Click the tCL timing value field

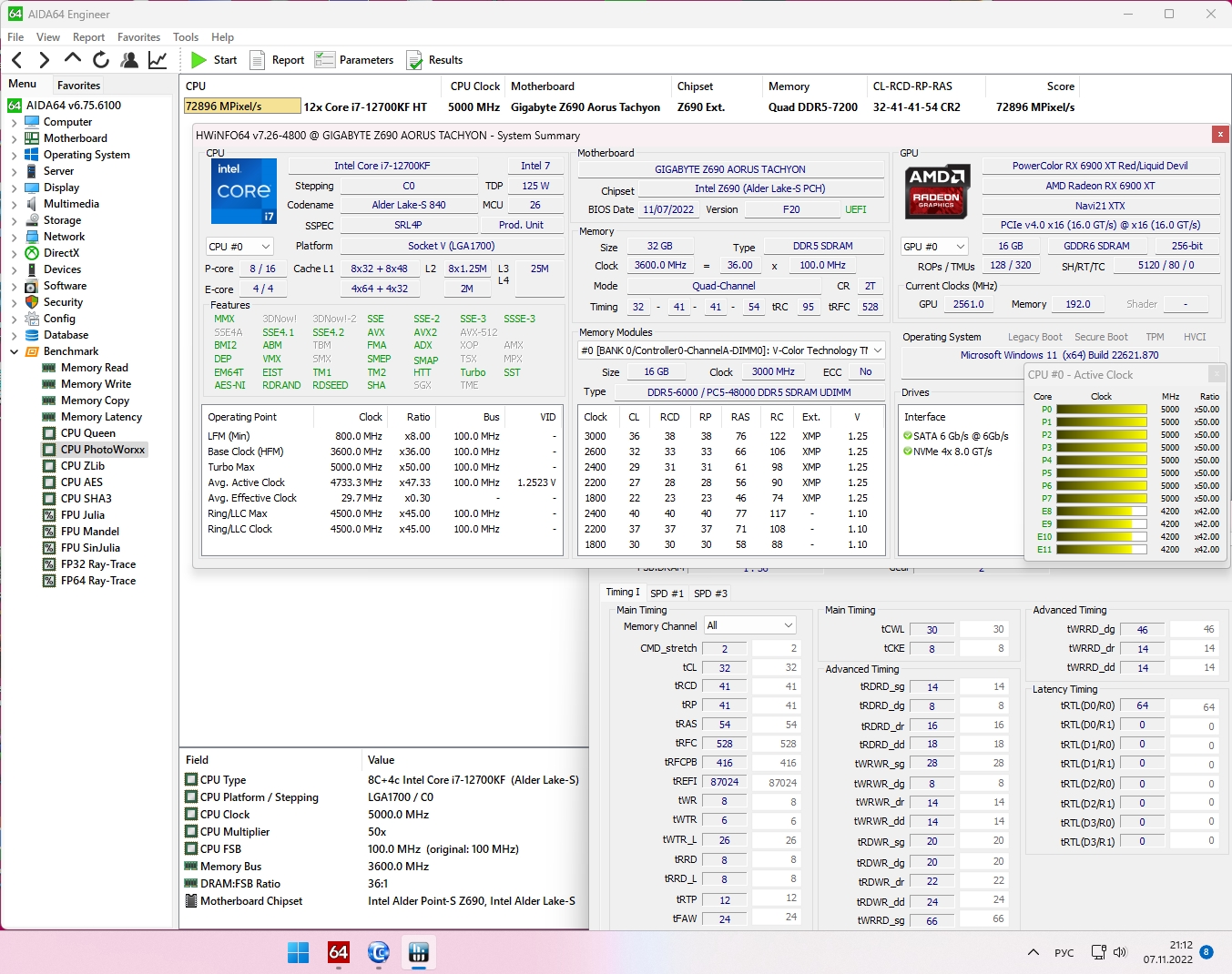point(725,667)
